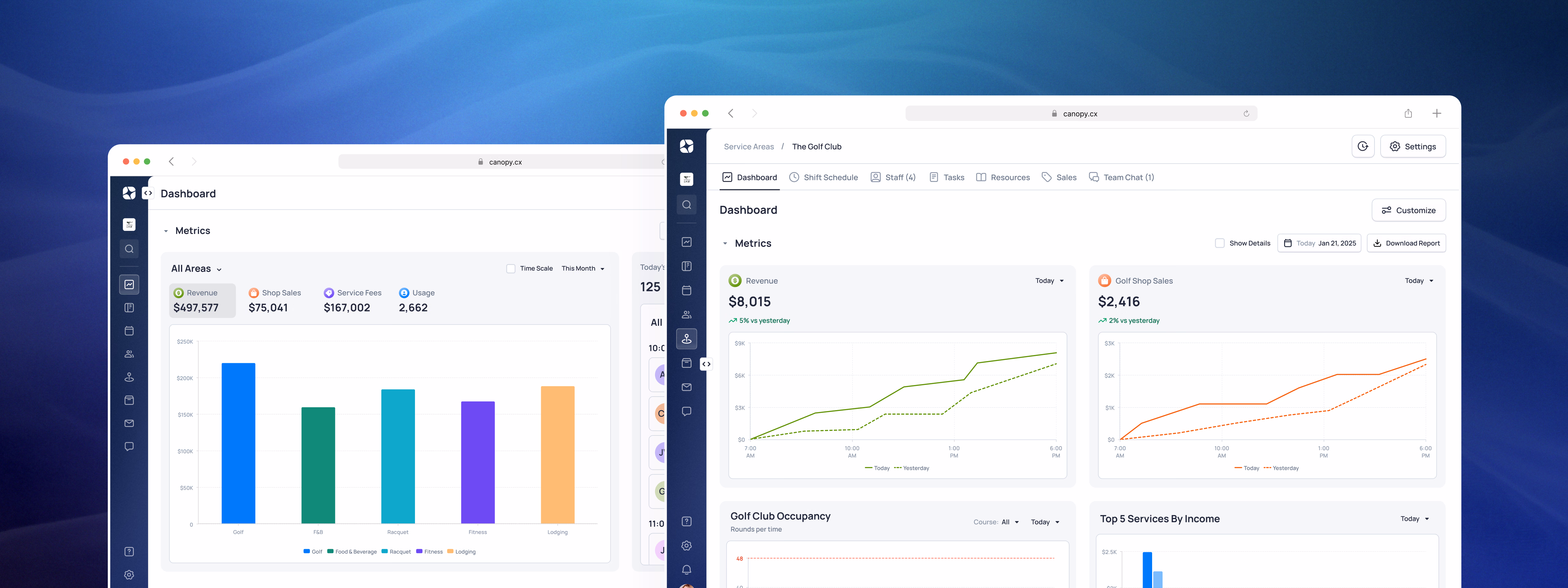Click the club logo badge in front window sidebar
This screenshot has width=1568, height=588.
point(687,179)
